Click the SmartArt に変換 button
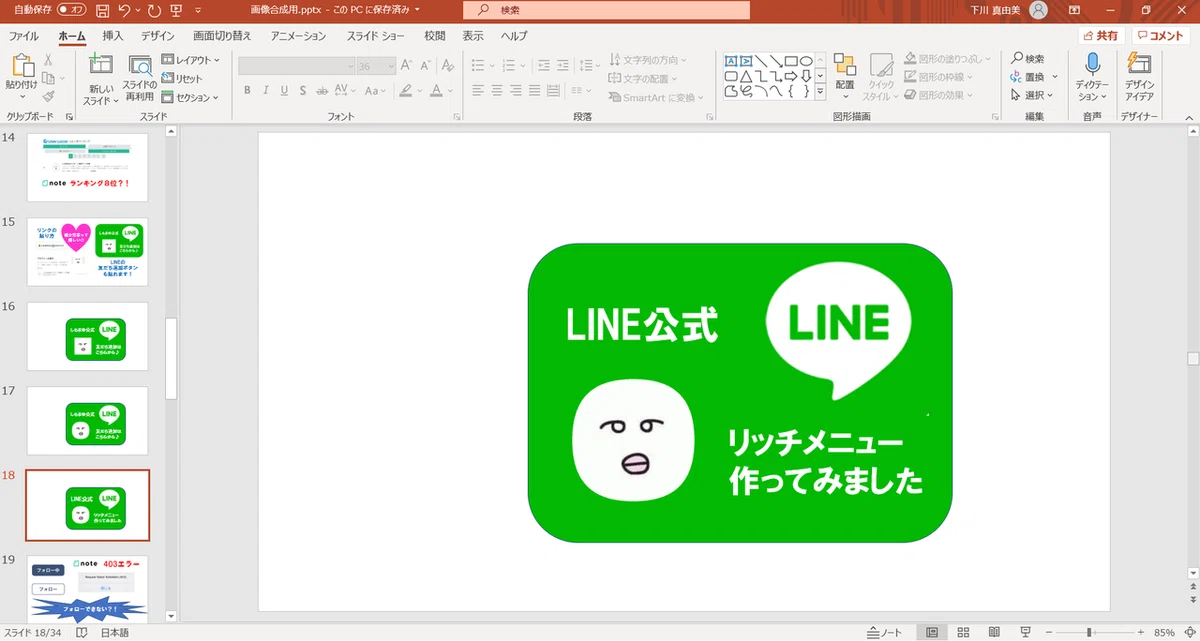The height and width of the screenshot is (641, 1200). coord(655,97)
